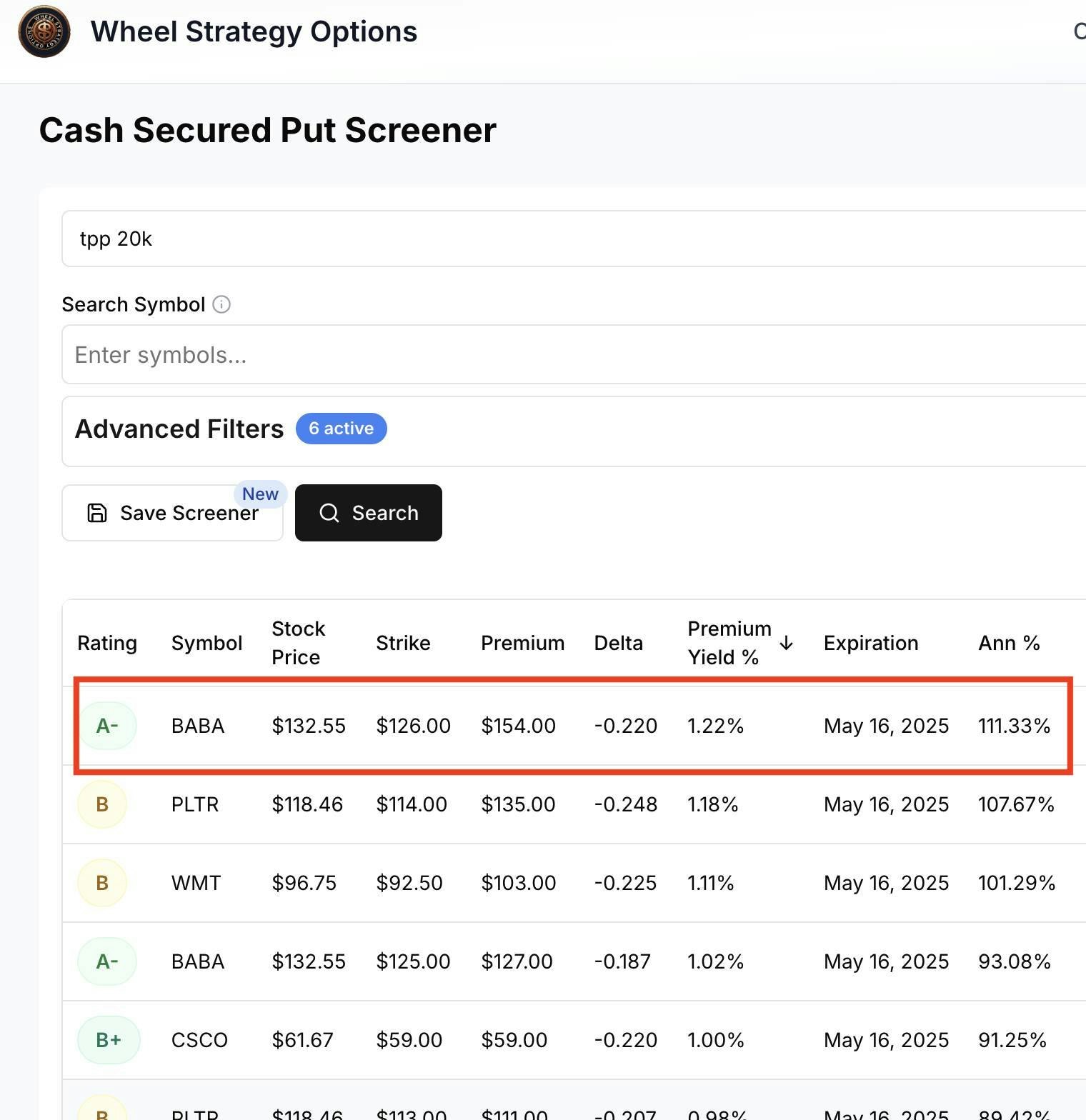Select the PLTR $114.00 strike row
The width and height of the screenshot is (1086, 1120).
click(412, 804)
